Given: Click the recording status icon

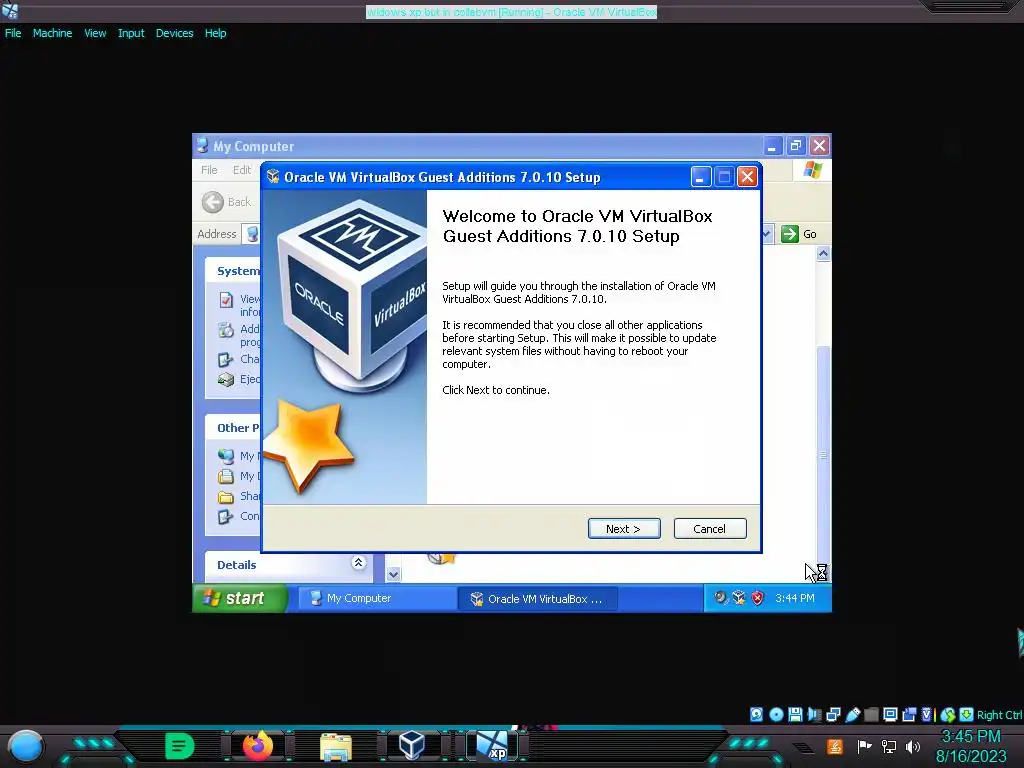Looking at the screenshot, I should 909,714.
